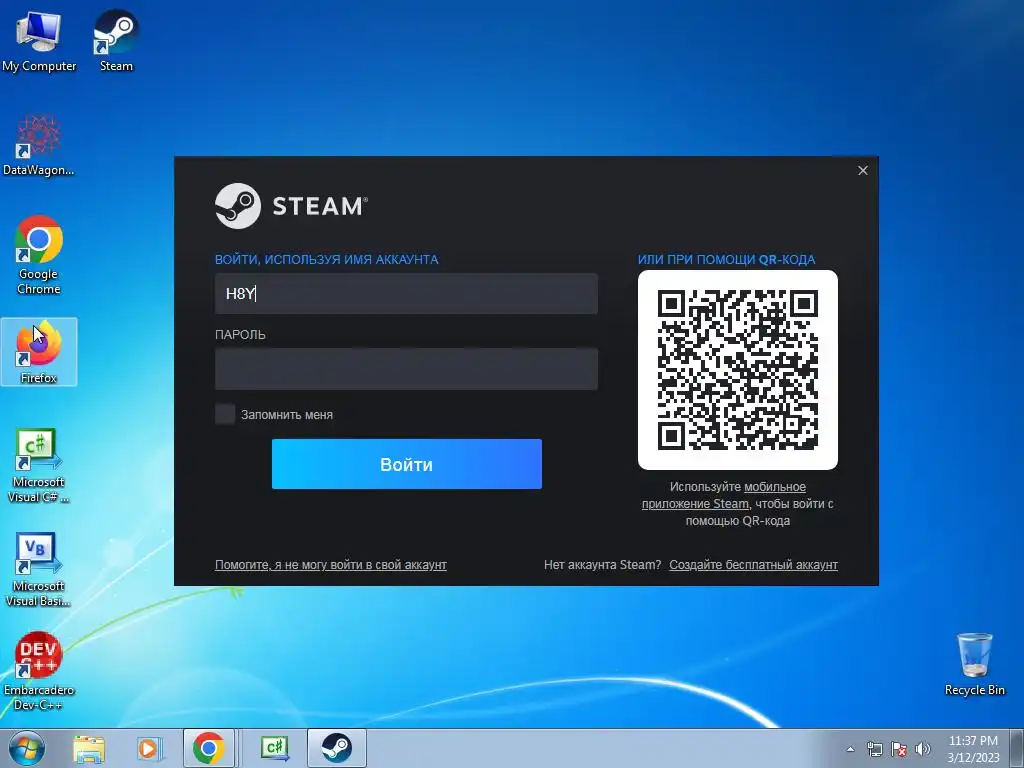Screen dimensions: 1024x768
Task: Open the My Computer desktop icon
Action: coord(39,40)
